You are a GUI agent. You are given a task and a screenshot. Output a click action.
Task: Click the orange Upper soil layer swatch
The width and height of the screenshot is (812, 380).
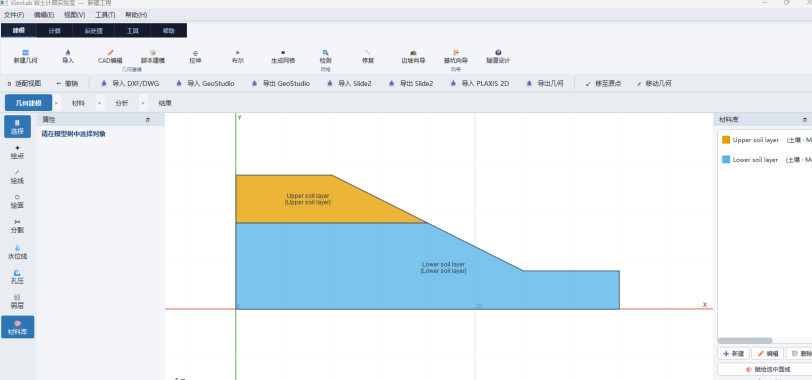point(726,140)
